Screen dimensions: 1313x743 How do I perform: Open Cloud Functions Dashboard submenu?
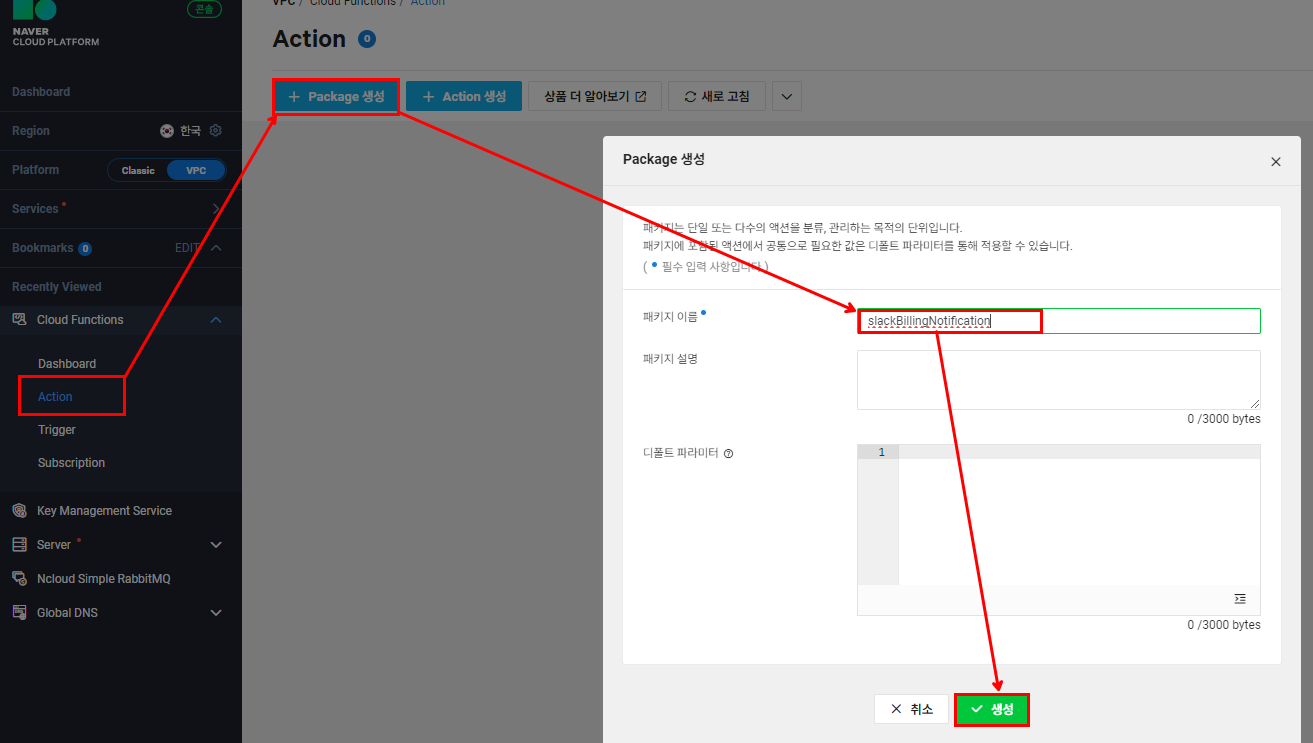[x=67, y=364]
